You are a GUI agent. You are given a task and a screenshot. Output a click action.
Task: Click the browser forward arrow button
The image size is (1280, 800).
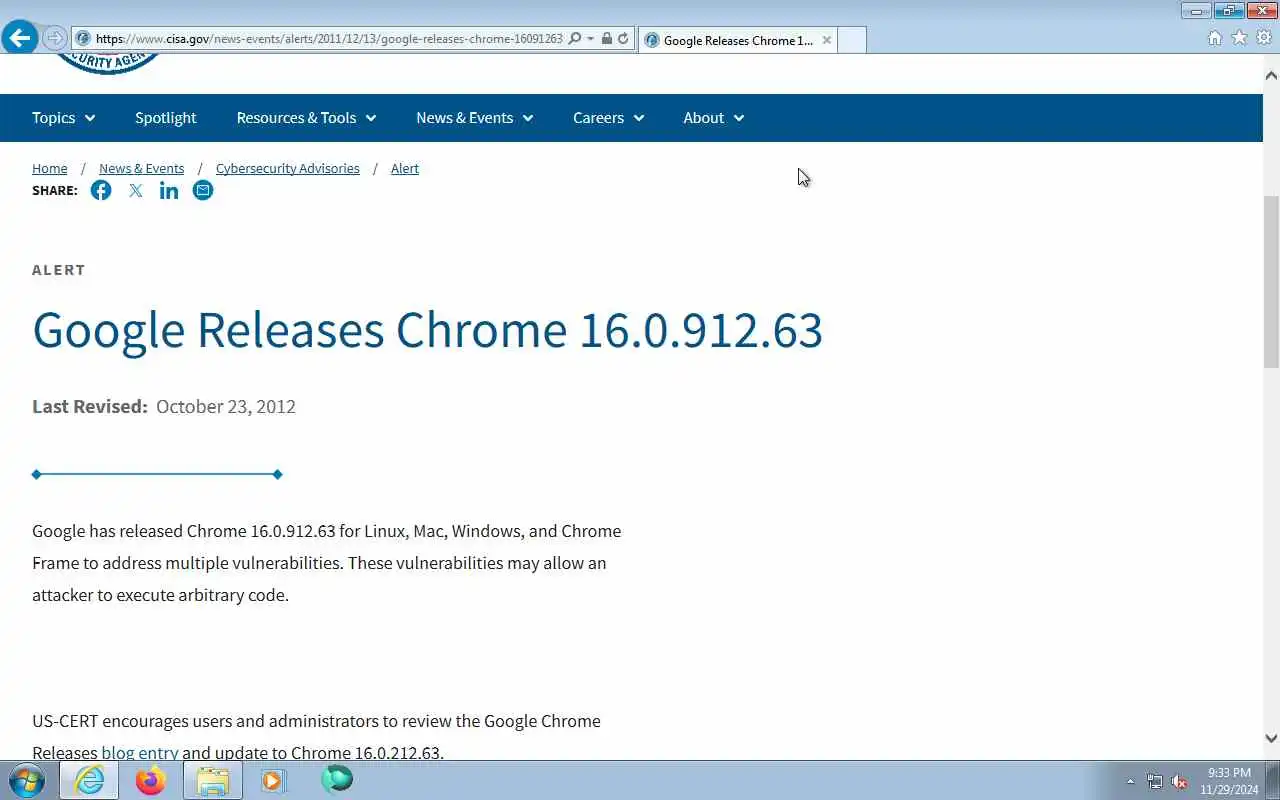54,38
